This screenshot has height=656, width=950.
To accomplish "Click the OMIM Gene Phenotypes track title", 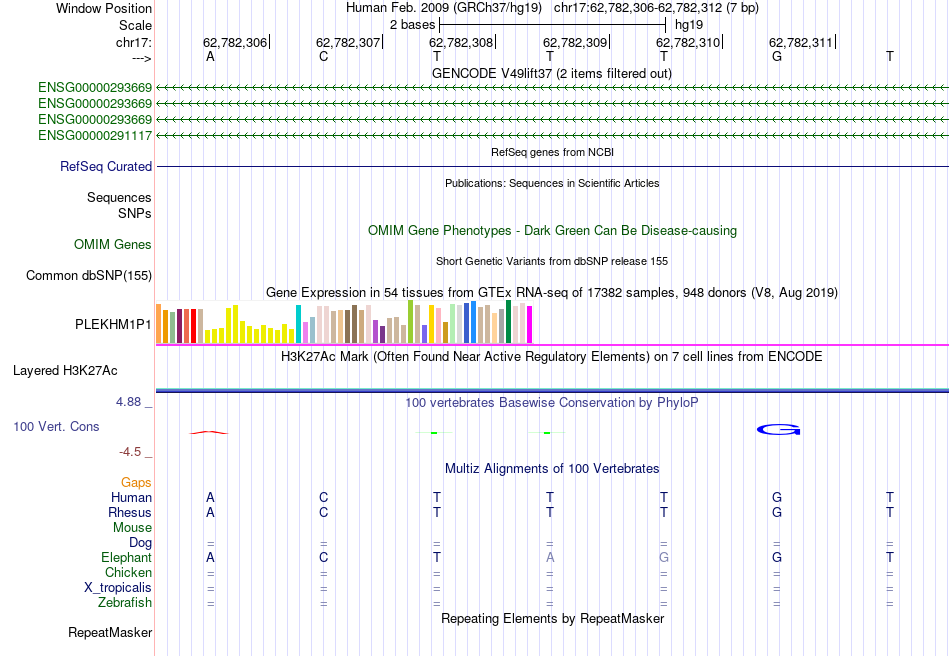I will pyautogui.click(x=552, y=230).
